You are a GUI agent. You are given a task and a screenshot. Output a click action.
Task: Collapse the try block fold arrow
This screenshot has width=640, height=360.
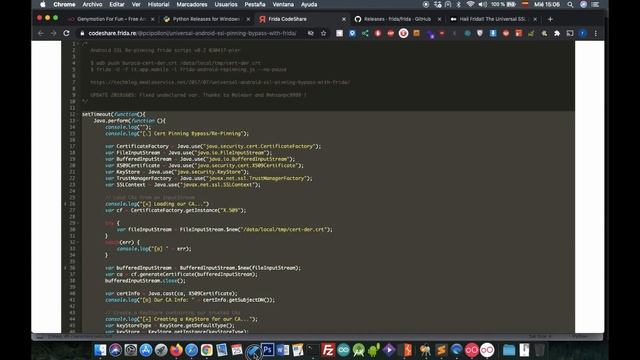(x=78, y=223)
